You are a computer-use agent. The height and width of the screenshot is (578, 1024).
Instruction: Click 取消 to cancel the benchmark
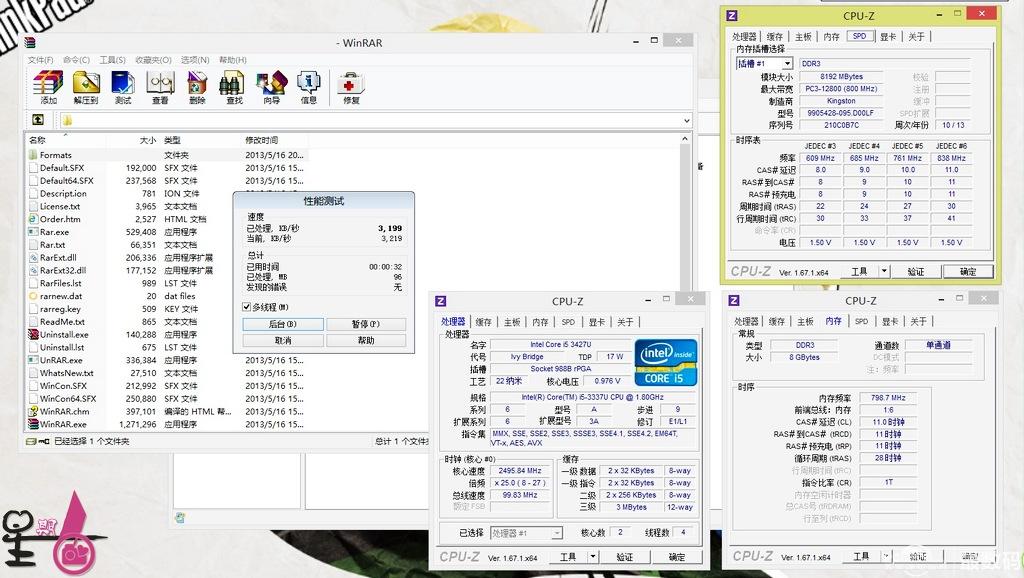[x=283, y=340]
